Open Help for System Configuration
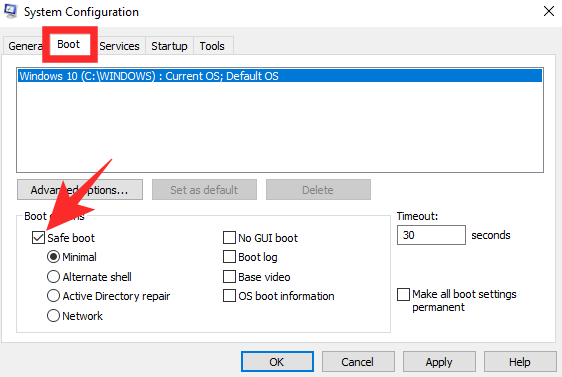This screenshot has height=377, width=562. tap(520, 362)
